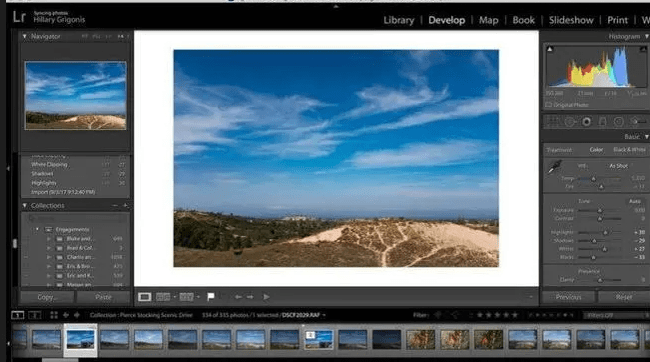Open DSCF2029.RAF filename dropdown arrow

324,315
